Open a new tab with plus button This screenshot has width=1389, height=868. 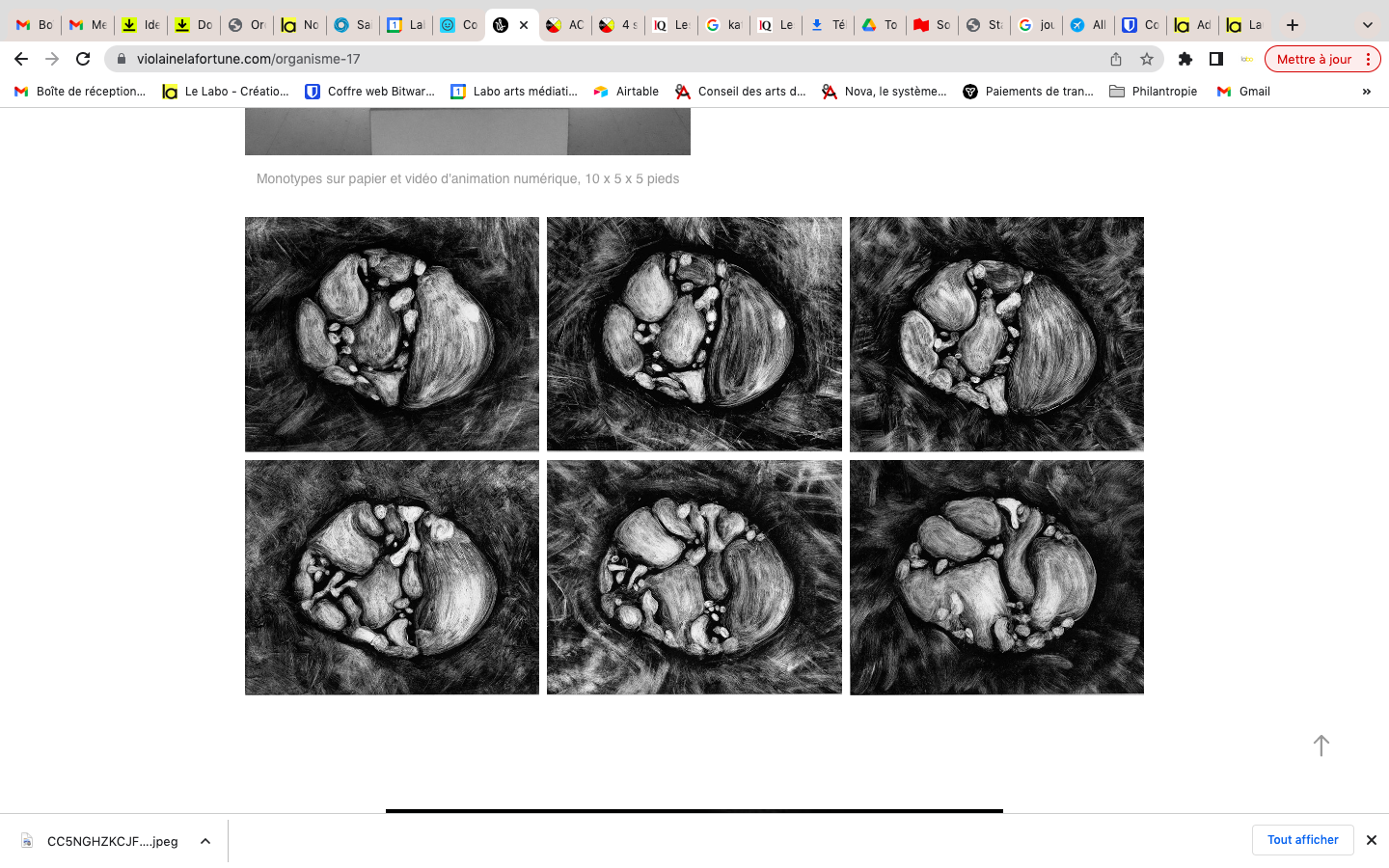click(x=1293, y=25)
